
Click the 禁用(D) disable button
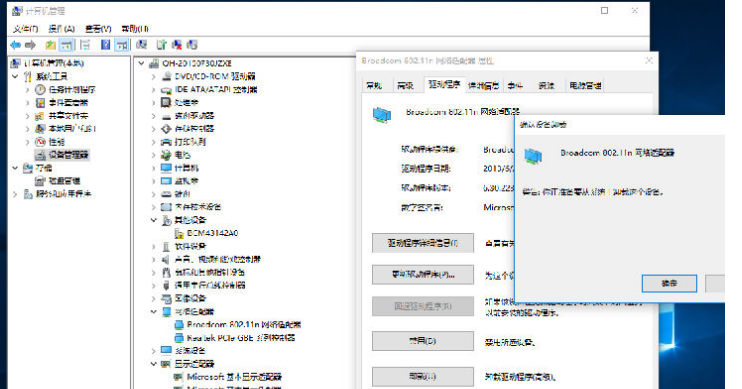(x=423, y=341)
